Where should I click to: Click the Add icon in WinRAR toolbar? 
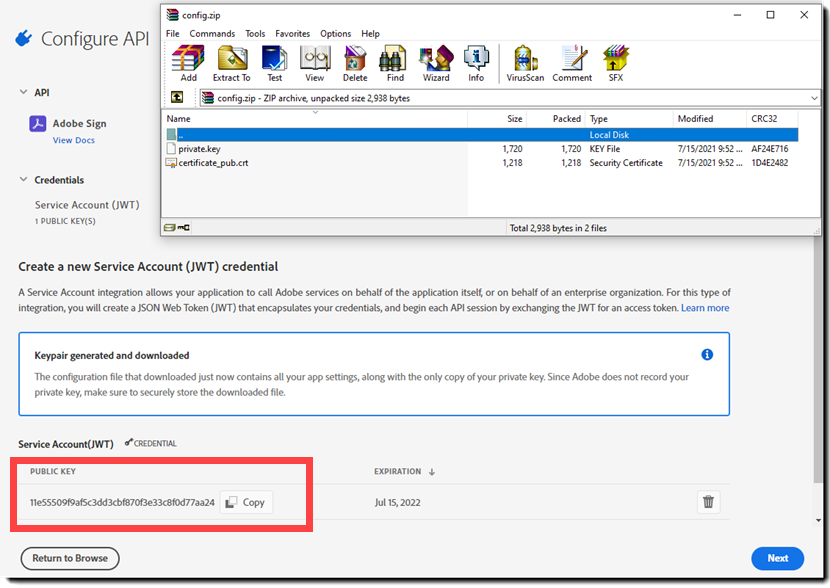coord(188,63)
